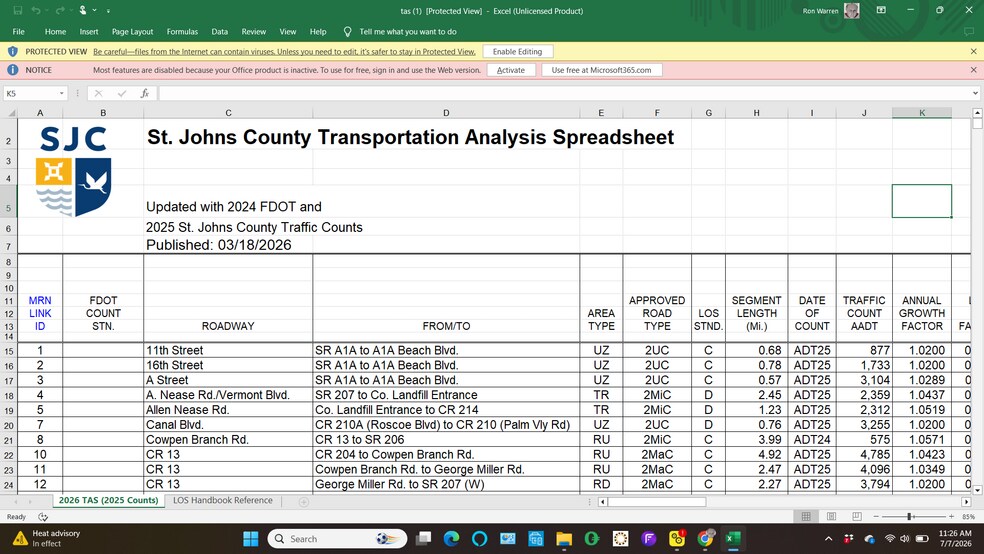The image size is (984, 554).
Task: Open Ribbon Display Options icon
Action: click(881, 10)
